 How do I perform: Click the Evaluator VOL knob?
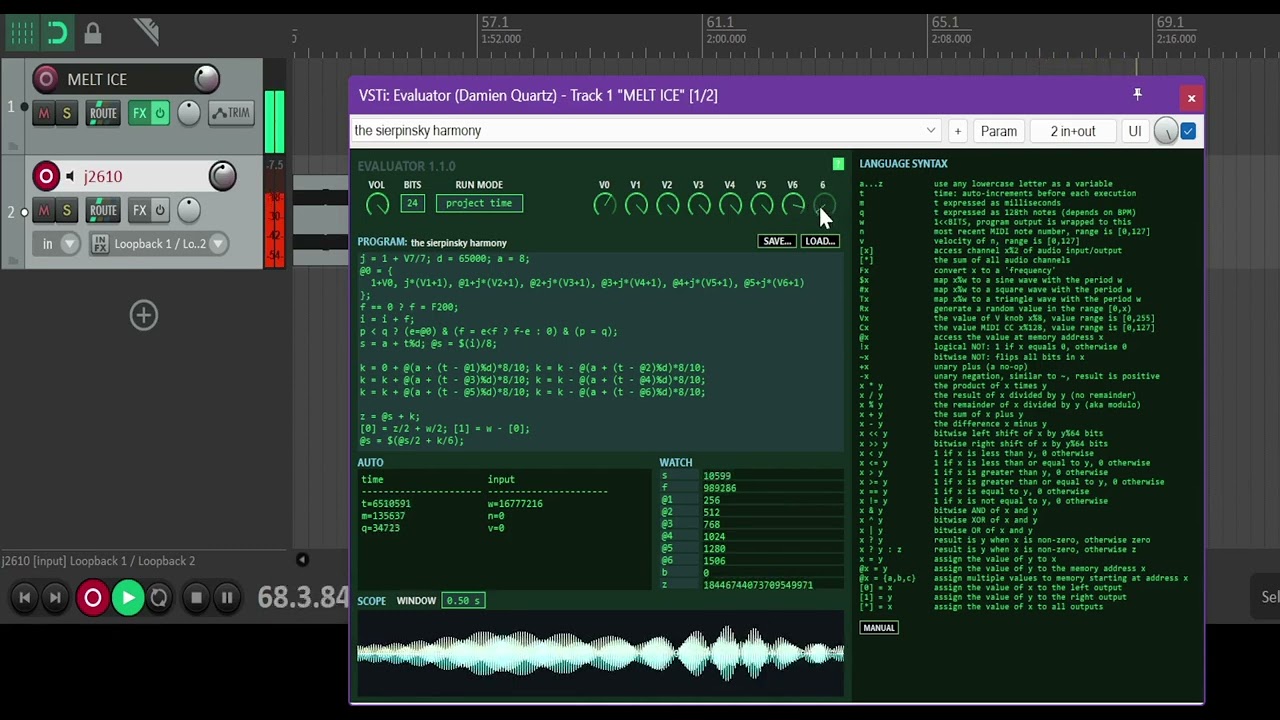pos(377,205)
